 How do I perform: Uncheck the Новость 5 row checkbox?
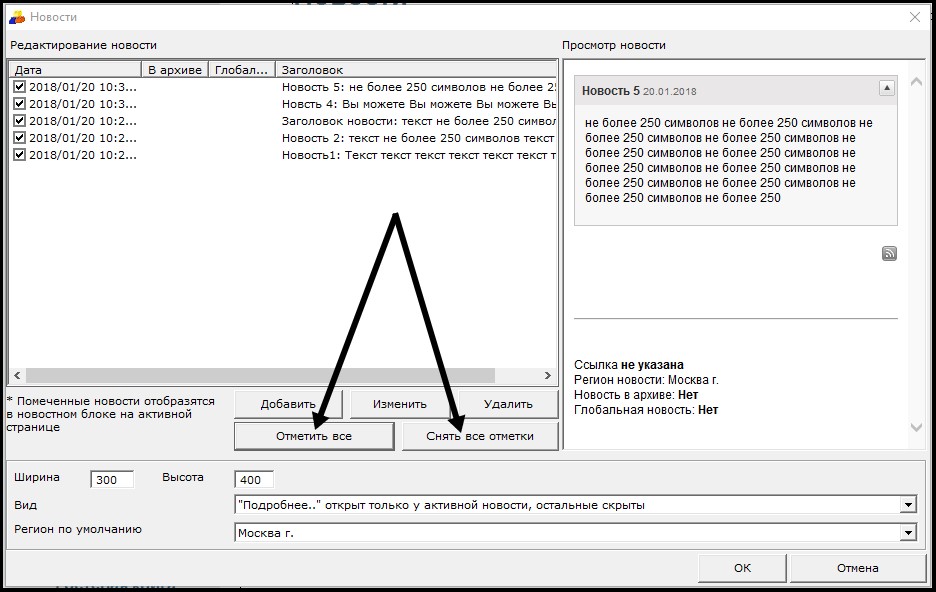(x=19, y=87)
